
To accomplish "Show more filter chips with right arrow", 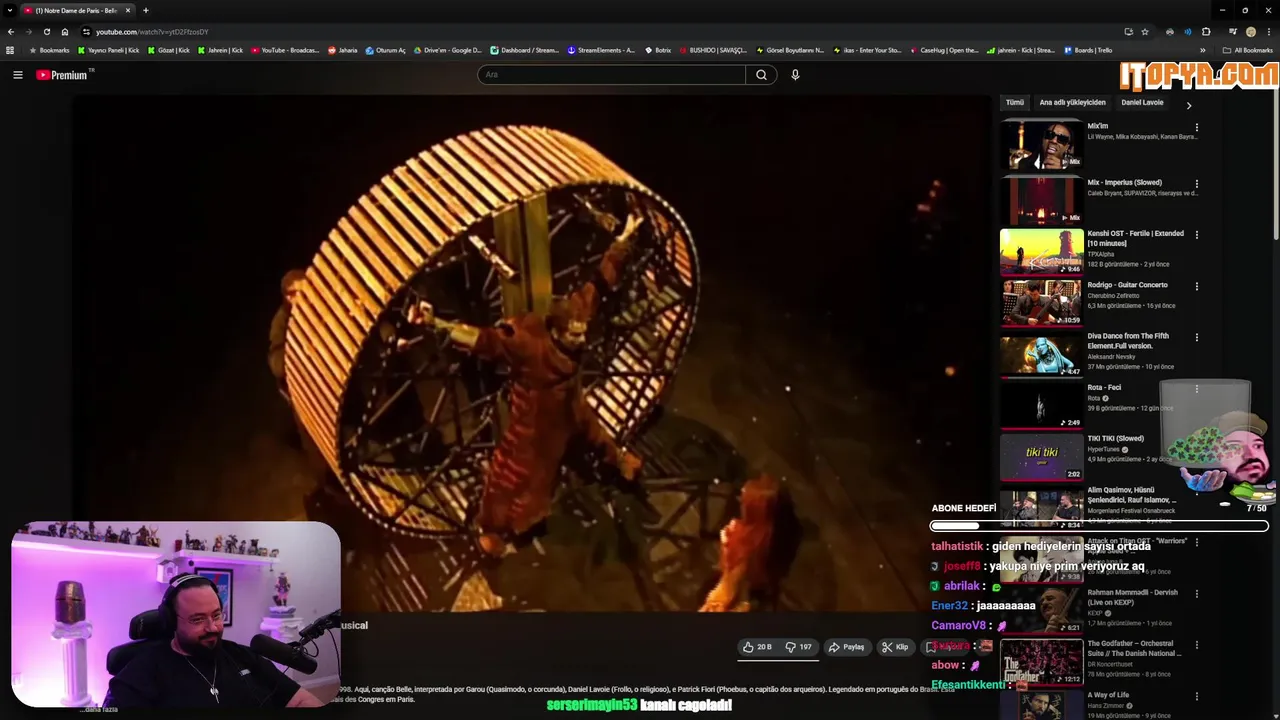I will (x=1189, y=105).
